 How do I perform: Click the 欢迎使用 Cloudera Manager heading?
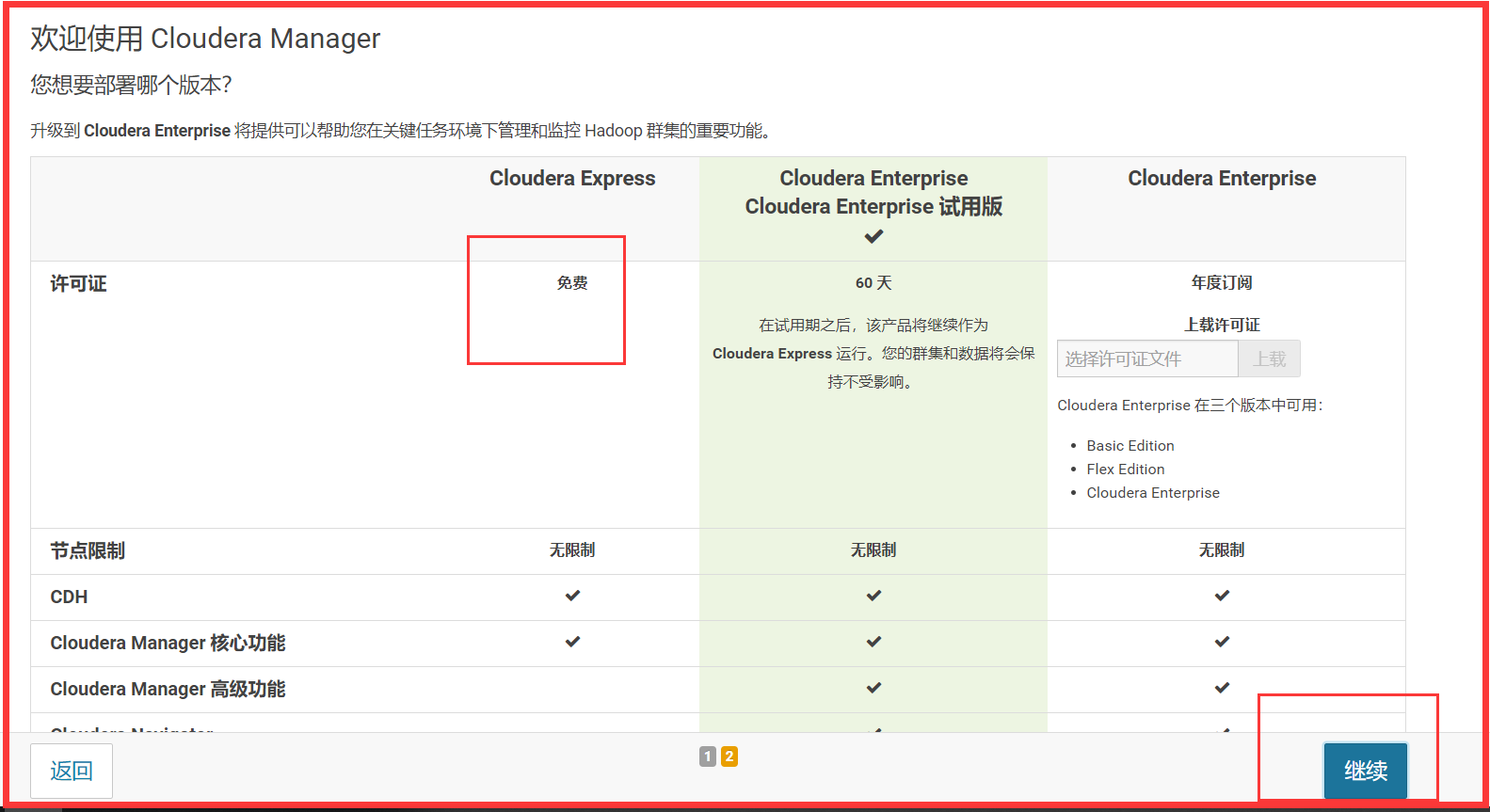click(x=205, y=39)
